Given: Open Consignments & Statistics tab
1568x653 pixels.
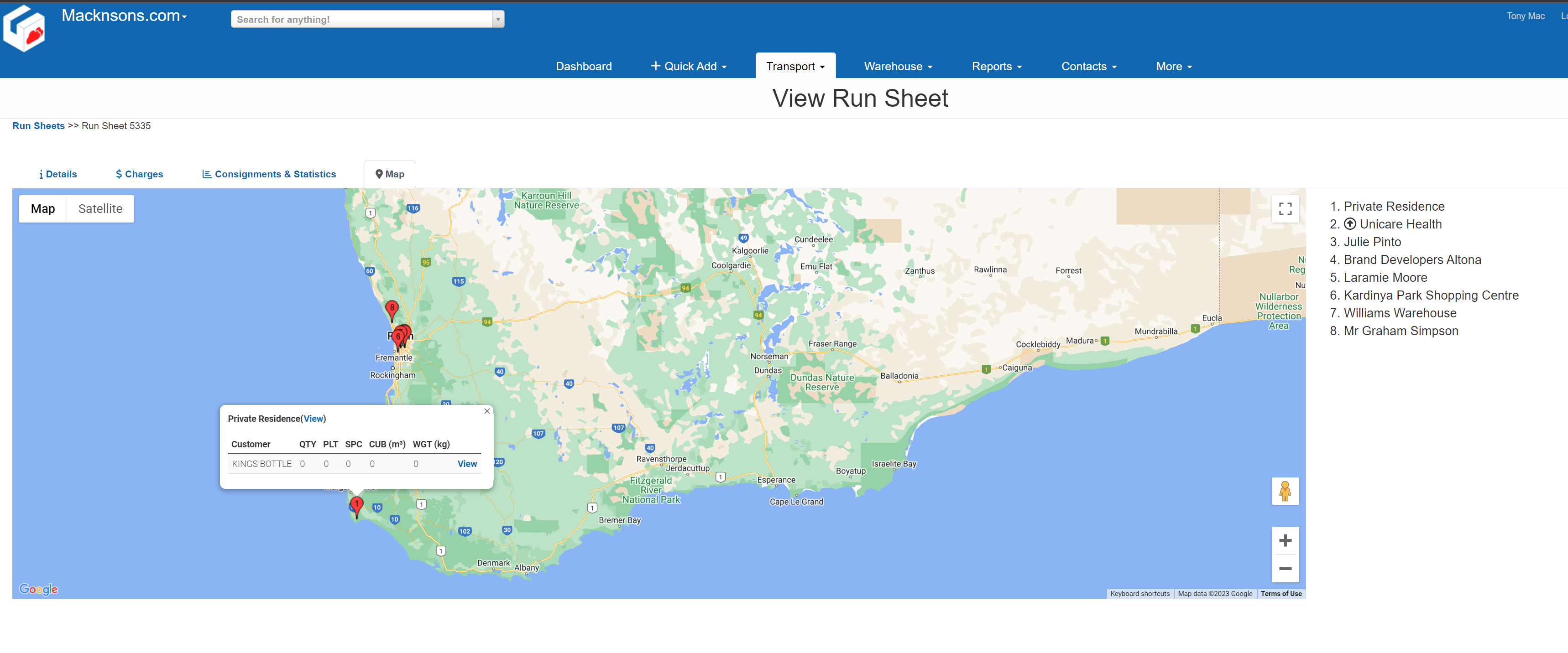Looking at the screenshot, I should pyautogui.click(x=269, y=174).
